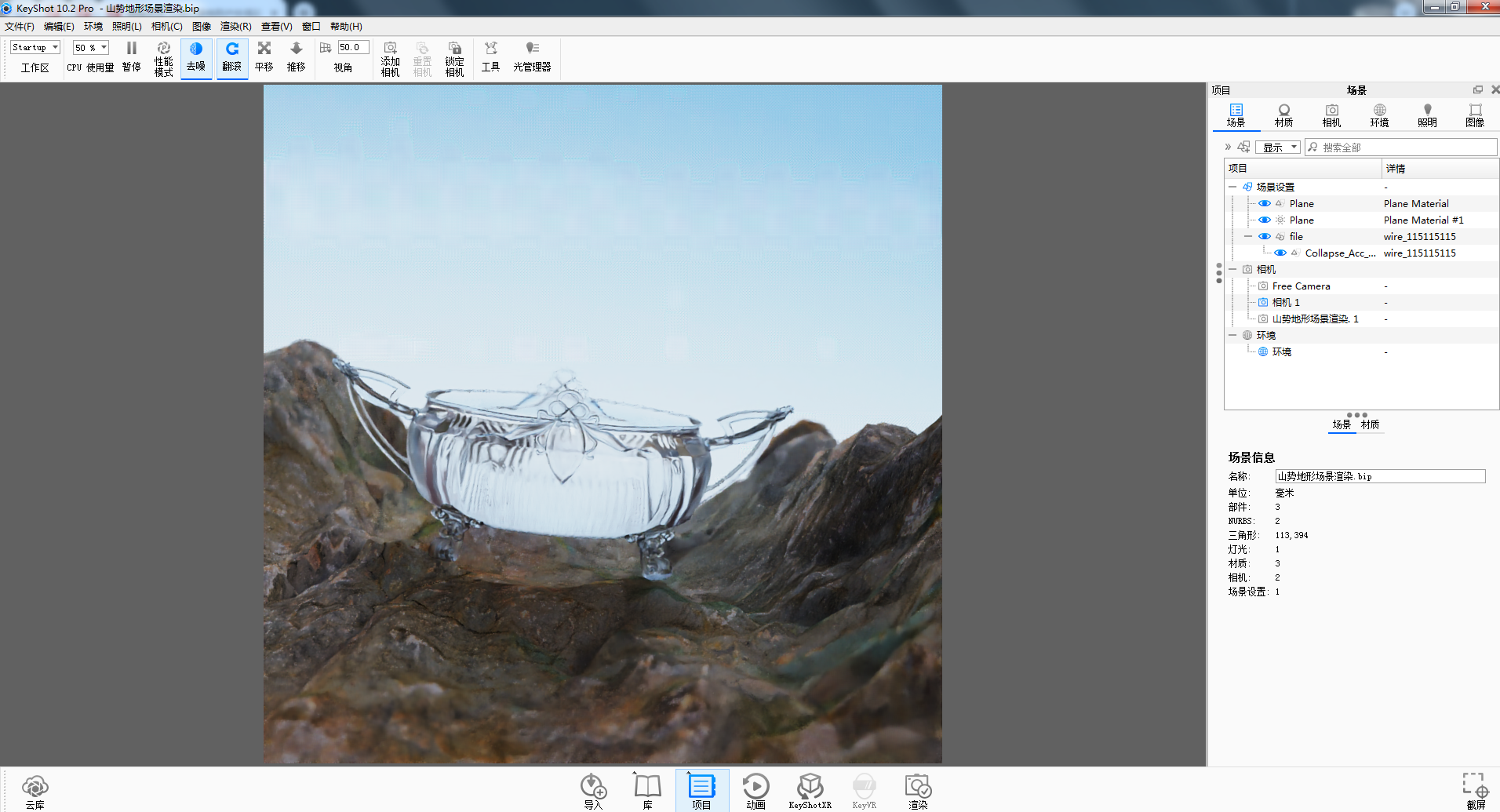The height and width of the screenshot is (812, 1500).
Task: Collapse the file tree node
Action: [x=1248, y=236]
